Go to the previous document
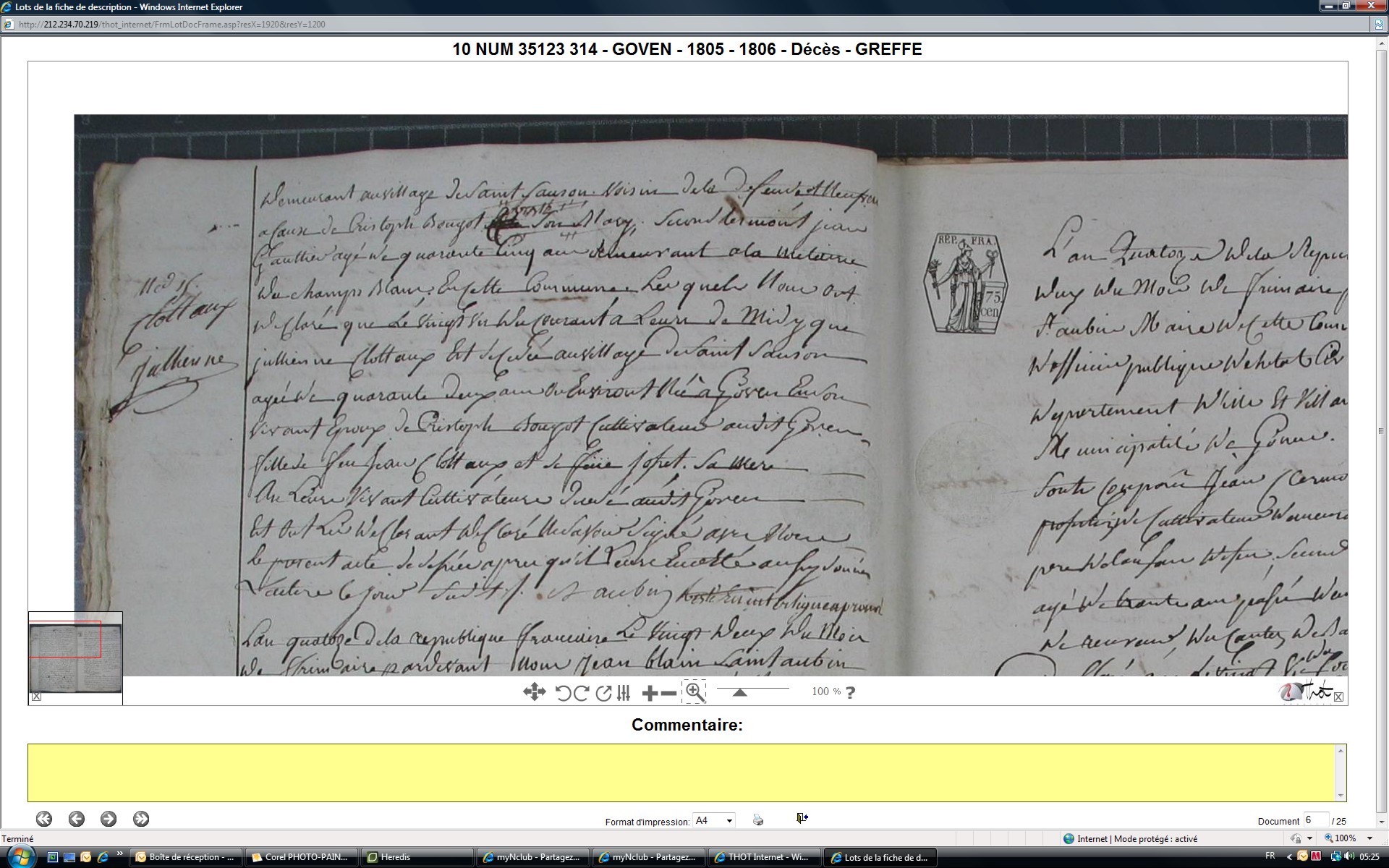 pyautogui.click(x=77, y=819)
